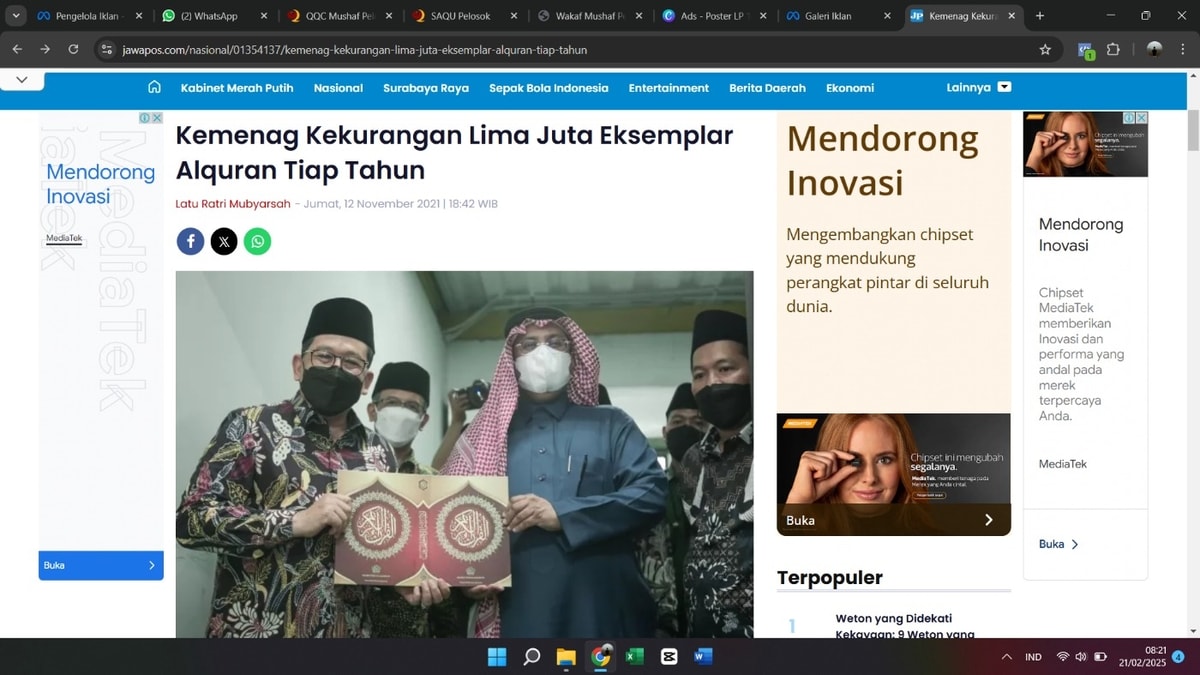
Task: Bookmark this page with star icon
Action: (1045, 49)
